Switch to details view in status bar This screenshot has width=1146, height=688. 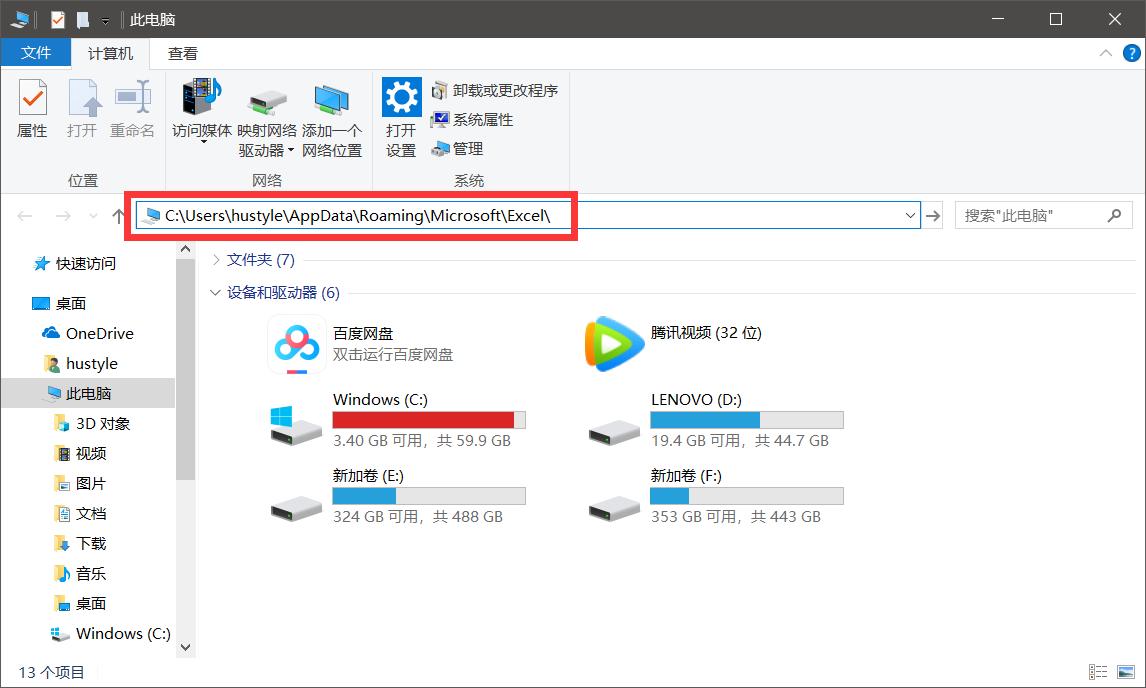[1097, 671]
